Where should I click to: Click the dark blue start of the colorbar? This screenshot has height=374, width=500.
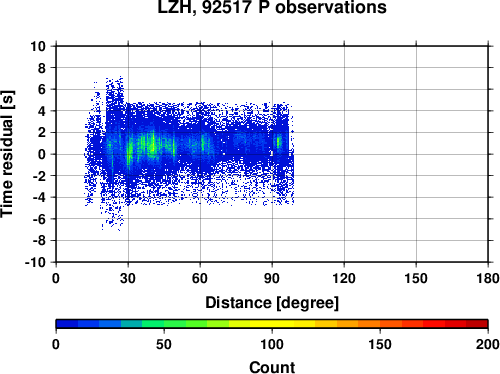pos(67,324)
